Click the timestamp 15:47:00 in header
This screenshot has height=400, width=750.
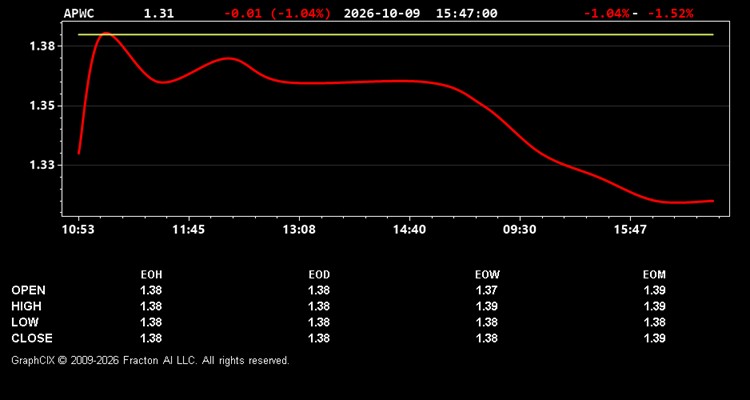466,13
